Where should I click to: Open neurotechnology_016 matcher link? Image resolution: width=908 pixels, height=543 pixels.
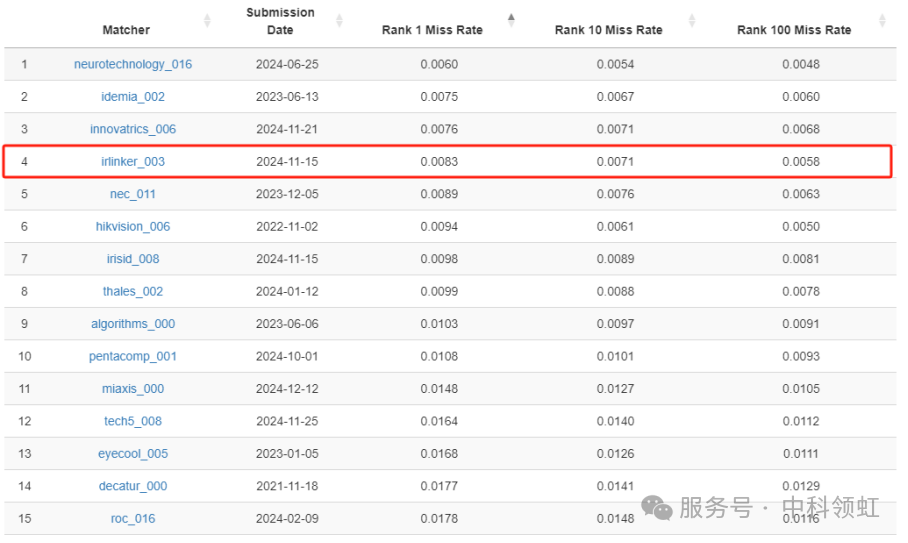click(x=133, y=65)
